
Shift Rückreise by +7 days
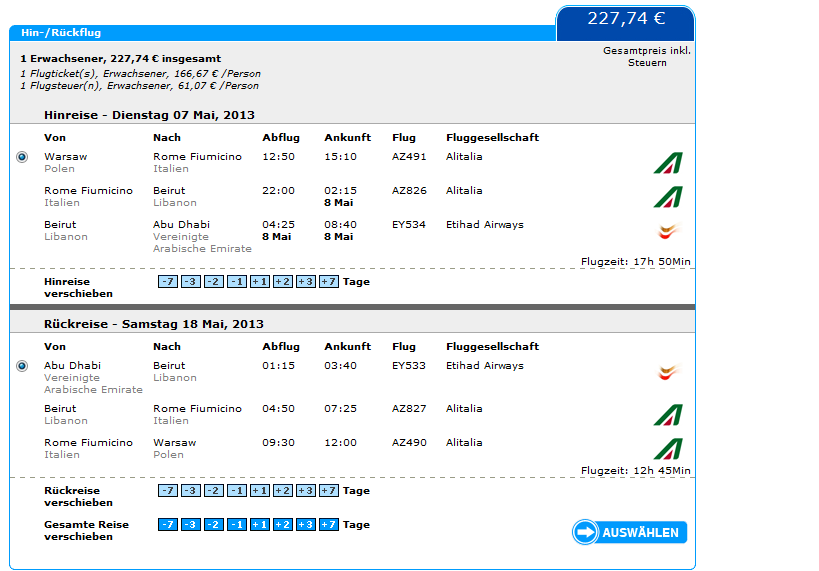329,491
